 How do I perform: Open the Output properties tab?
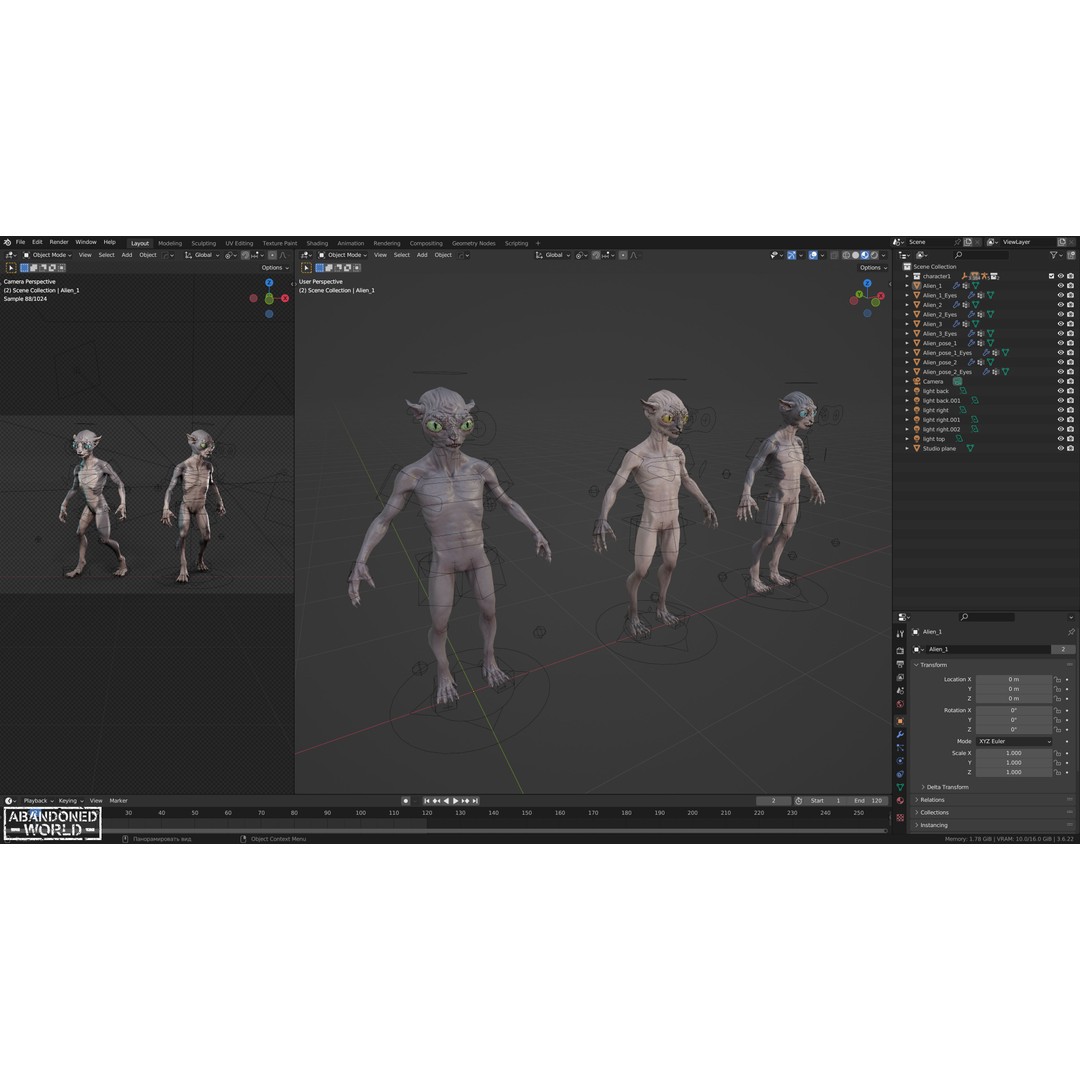click(900, 664)
